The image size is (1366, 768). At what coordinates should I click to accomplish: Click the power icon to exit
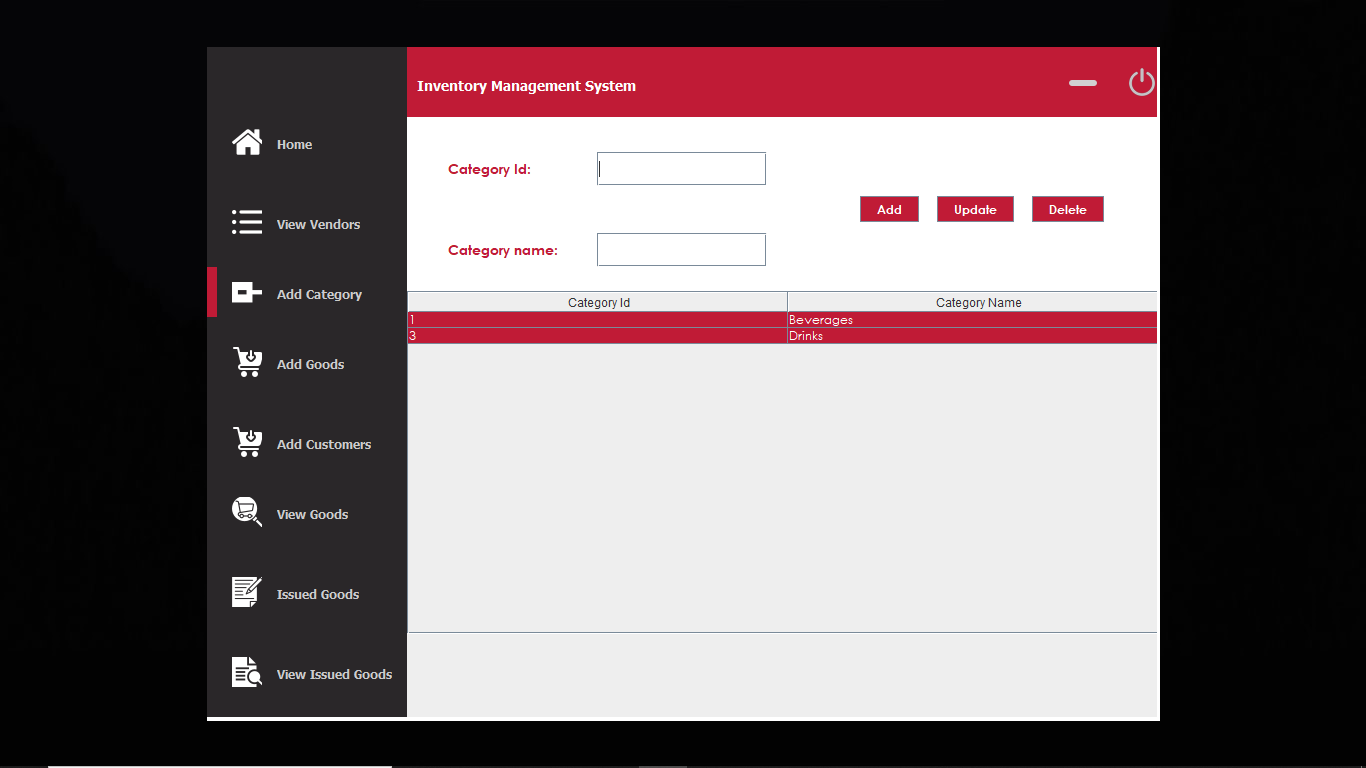(1142, 82)
